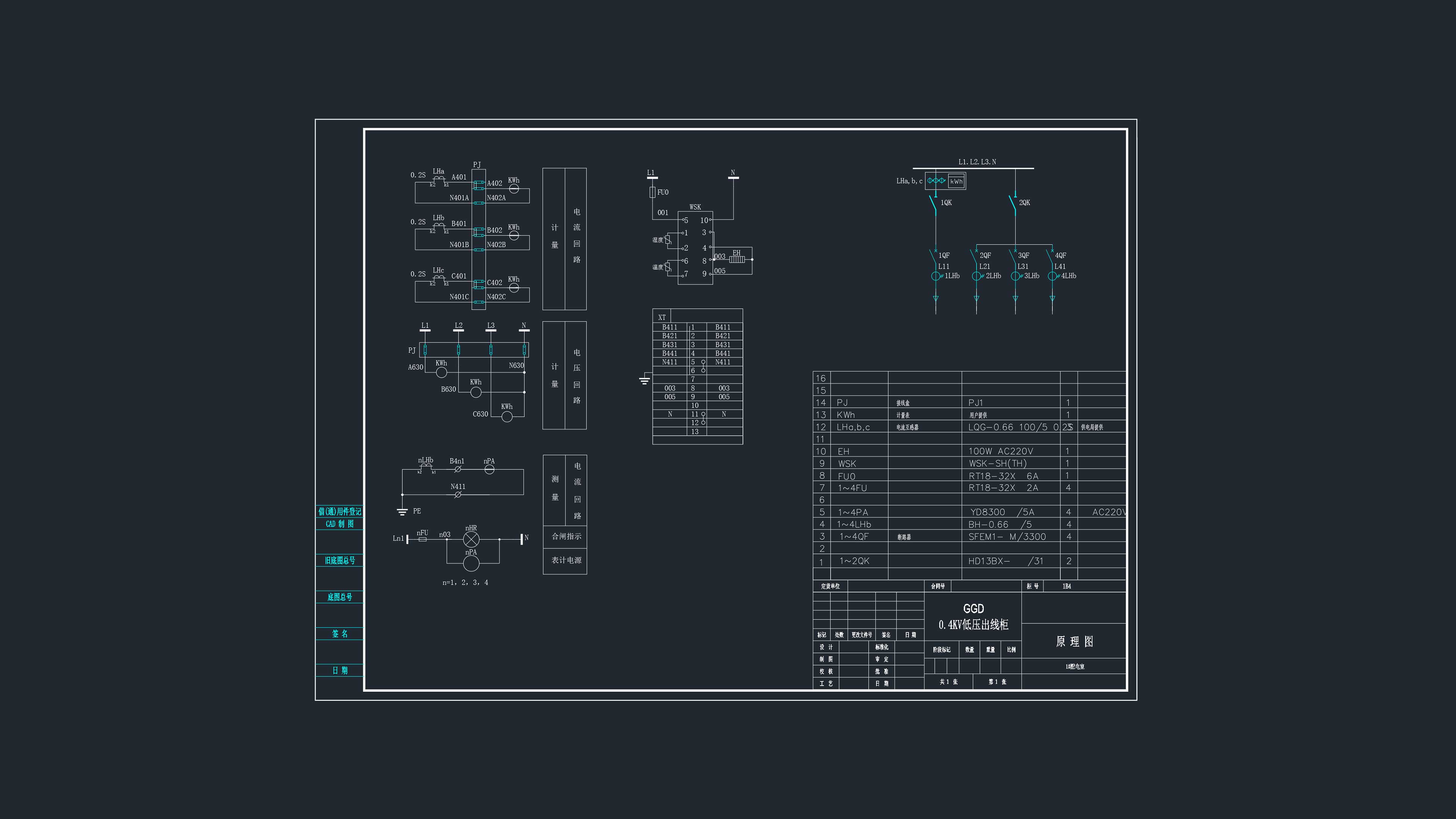Click the 'B4n1' label in measurement circuit
Viewport: 1456px width, 819px height.
click(x=457, y=461)
